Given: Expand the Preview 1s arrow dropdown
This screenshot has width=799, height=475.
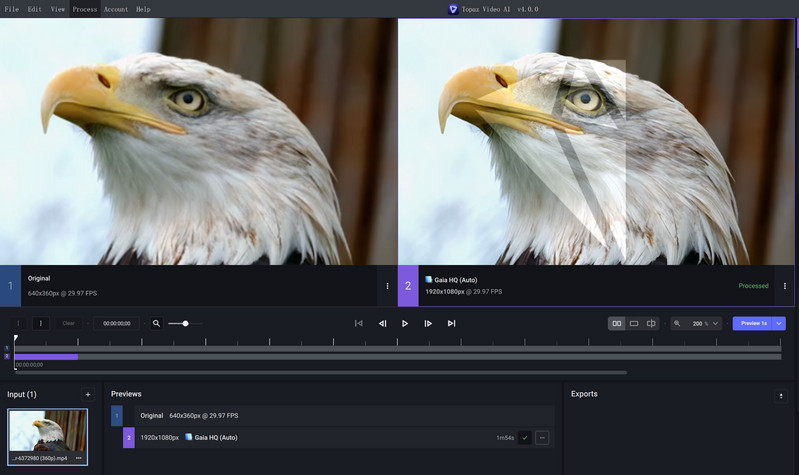Looking at the screenshot, I should click(x=779, y=323).
